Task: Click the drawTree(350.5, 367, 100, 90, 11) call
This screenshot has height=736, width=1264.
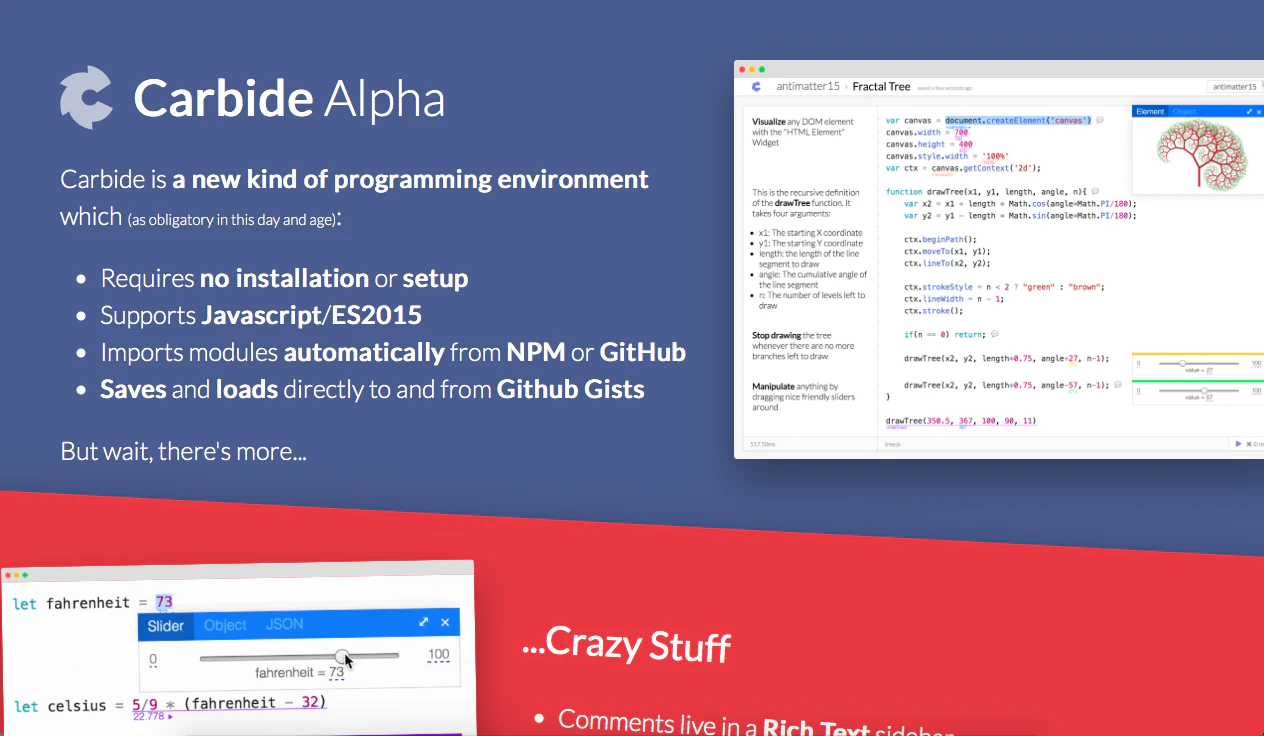Action: (961, 421)
